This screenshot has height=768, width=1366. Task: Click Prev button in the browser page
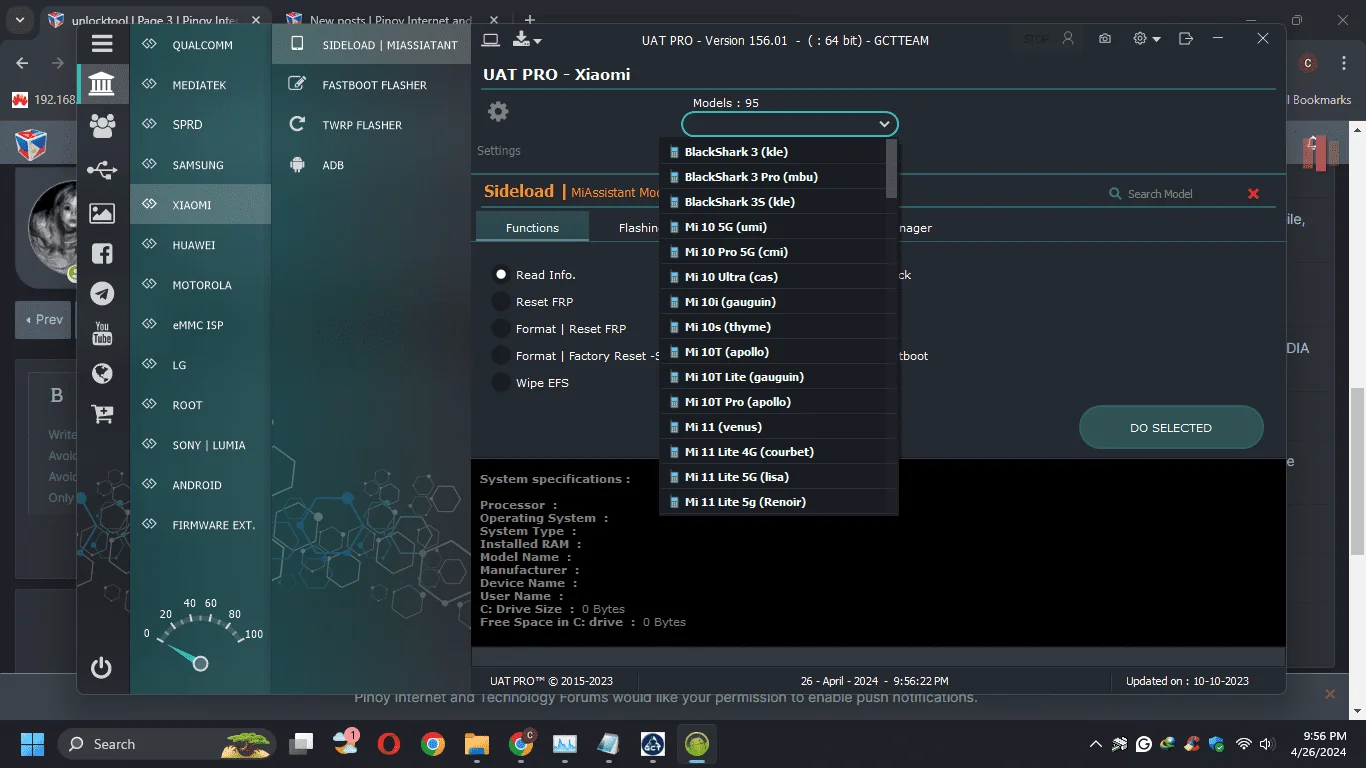pos(44,320)
